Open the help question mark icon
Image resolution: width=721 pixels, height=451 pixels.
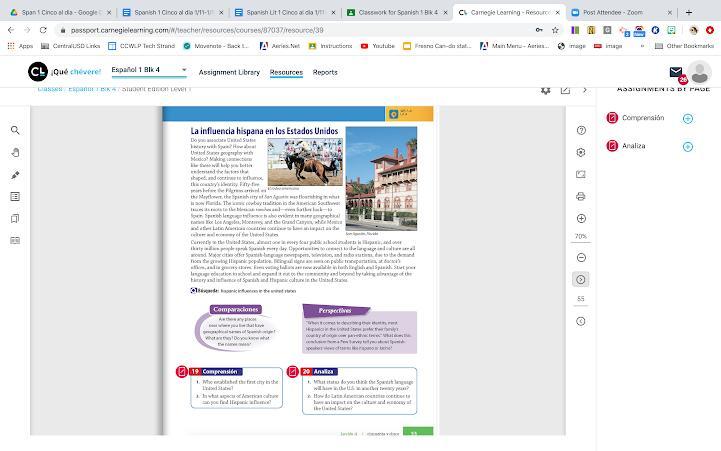click(x=581, y=131)
